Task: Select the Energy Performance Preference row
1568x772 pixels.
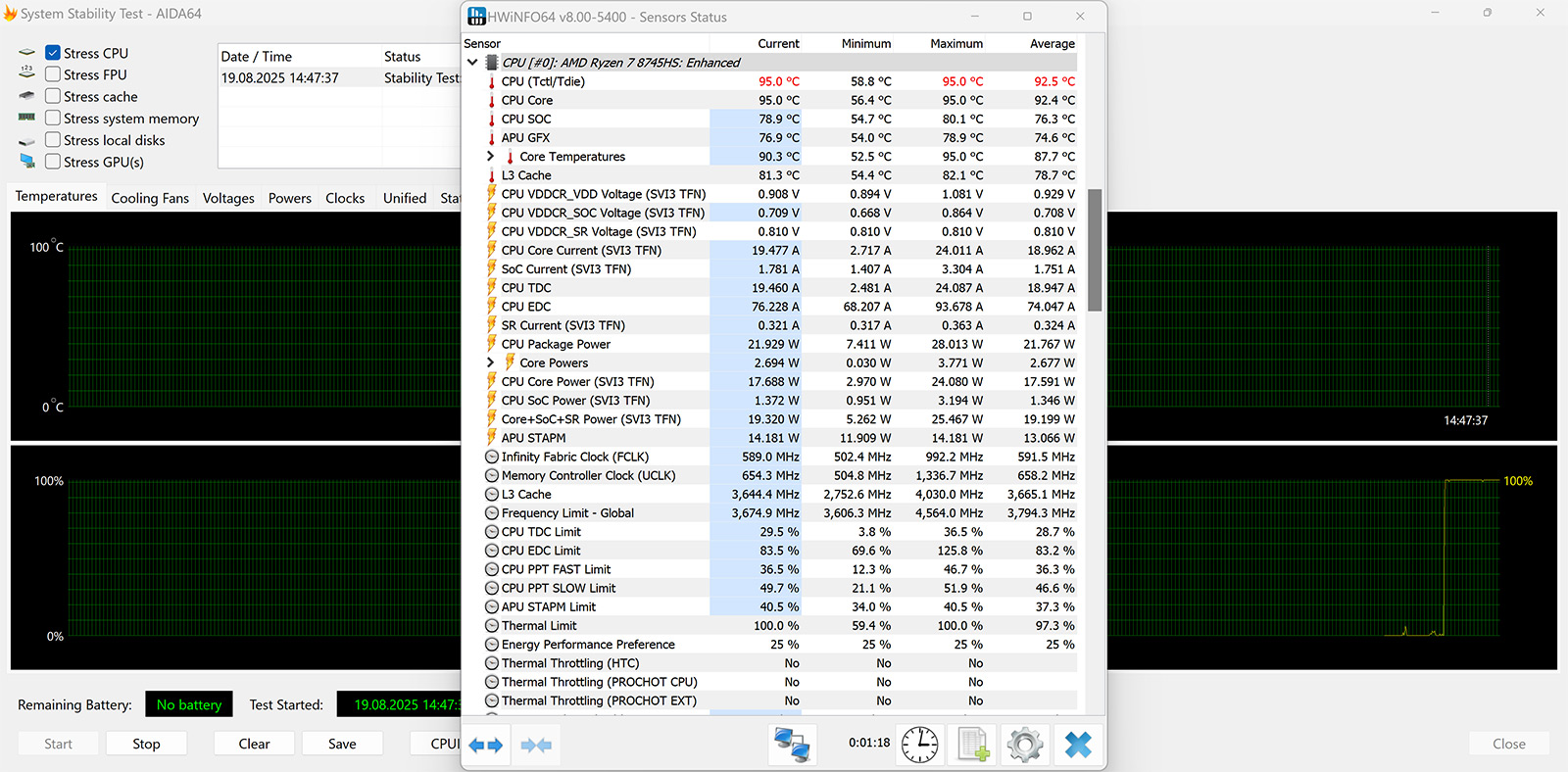Action: click(770, 645)
